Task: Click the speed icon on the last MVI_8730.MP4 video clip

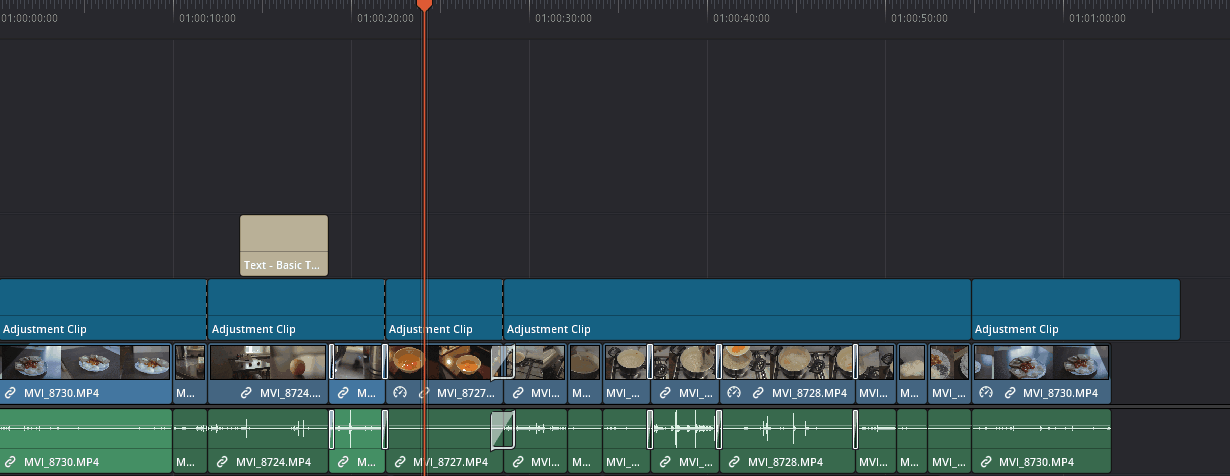Action: pos(986,393)
